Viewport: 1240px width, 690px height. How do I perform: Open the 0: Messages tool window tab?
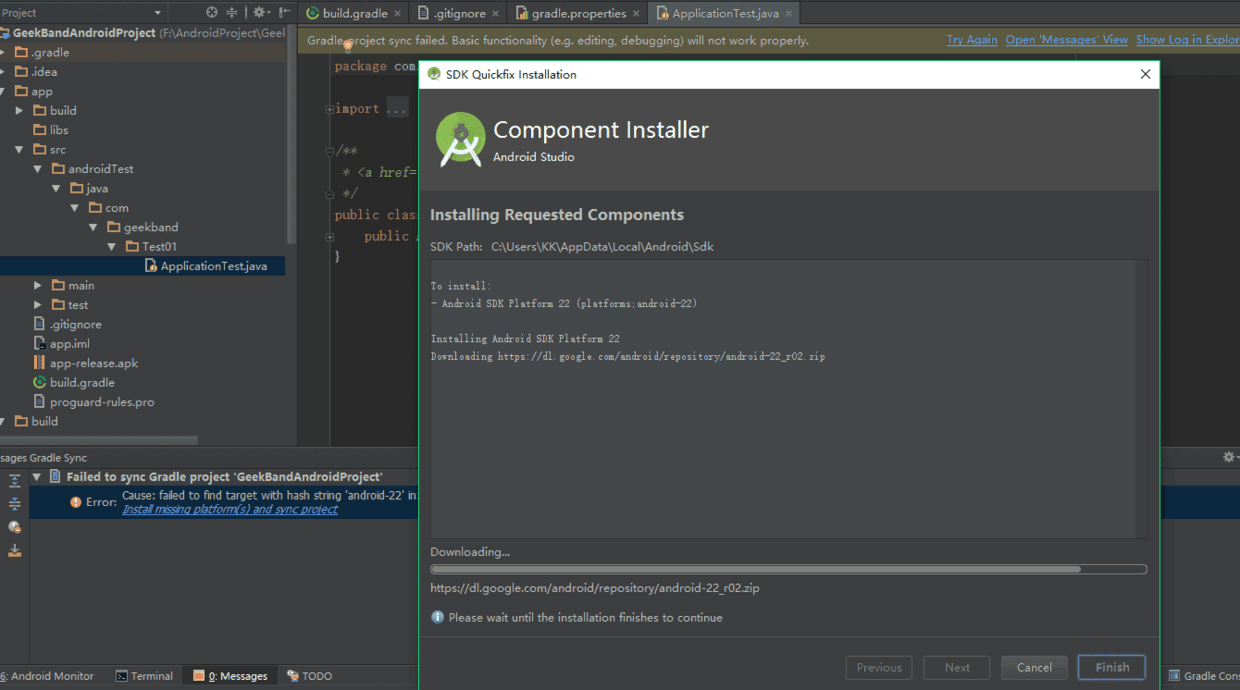(230, 676)
